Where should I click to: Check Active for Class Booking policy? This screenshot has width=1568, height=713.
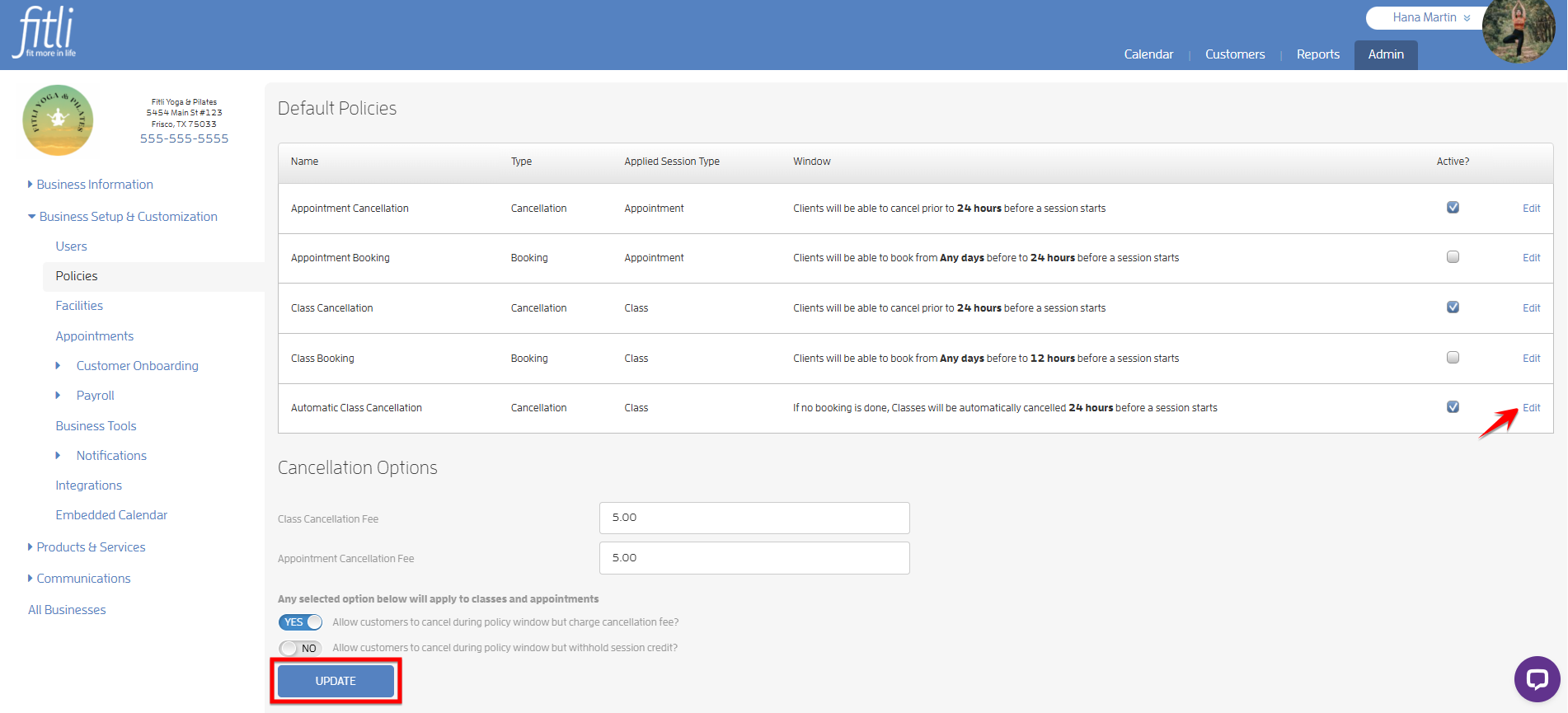[x=1453, y=357]
